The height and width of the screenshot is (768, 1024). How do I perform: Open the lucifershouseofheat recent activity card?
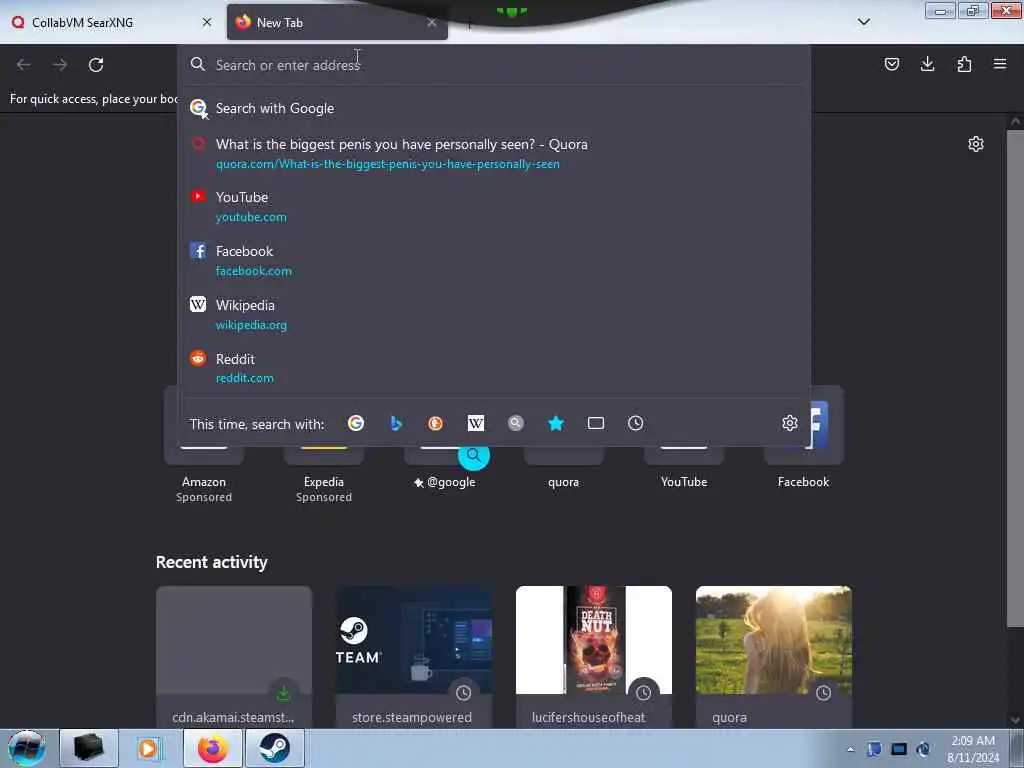594,656
